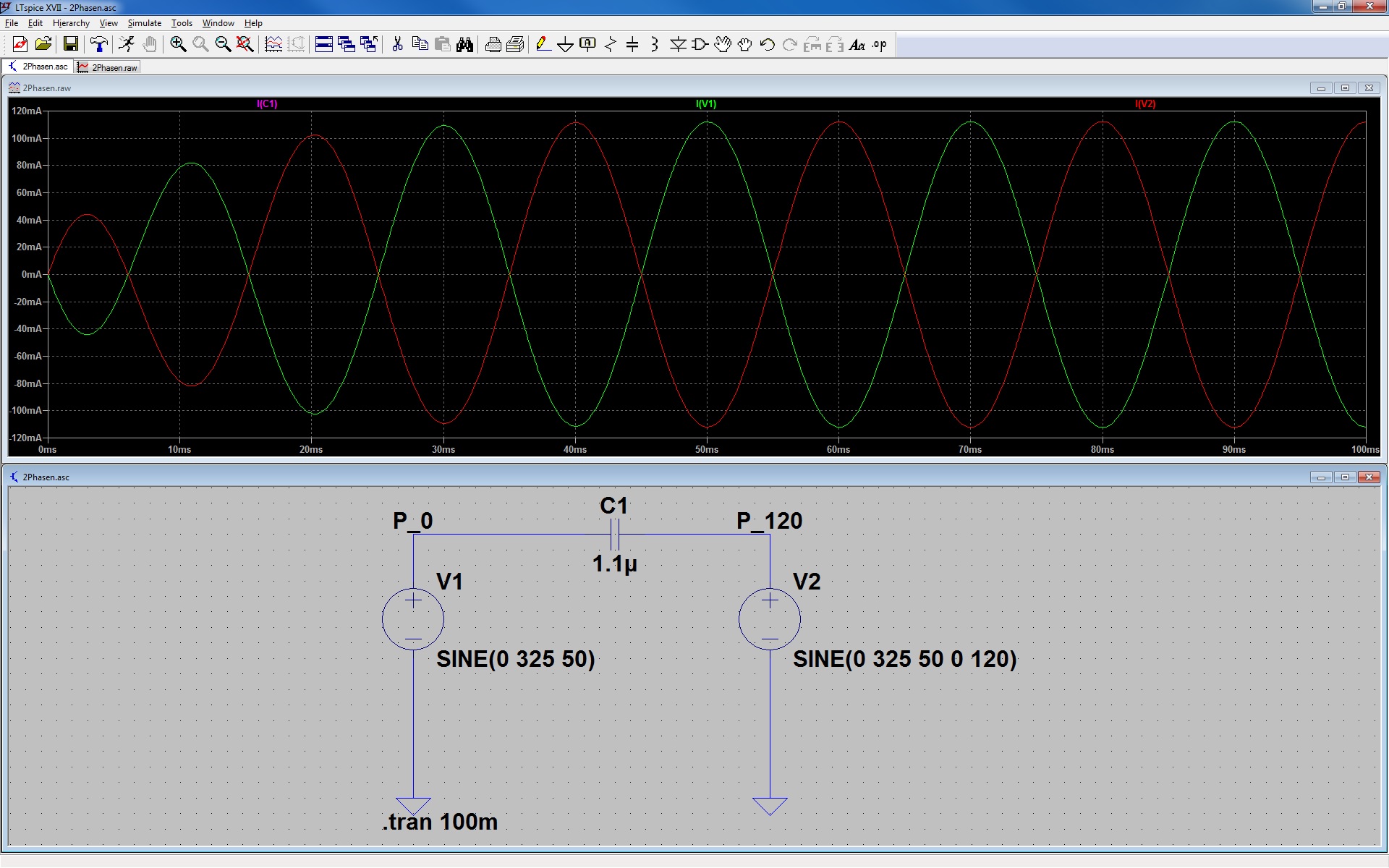The height and width of the screenshot is (868, 1389).
Task: Switch to the 2Phasen.raw tab
Action: 109,67
